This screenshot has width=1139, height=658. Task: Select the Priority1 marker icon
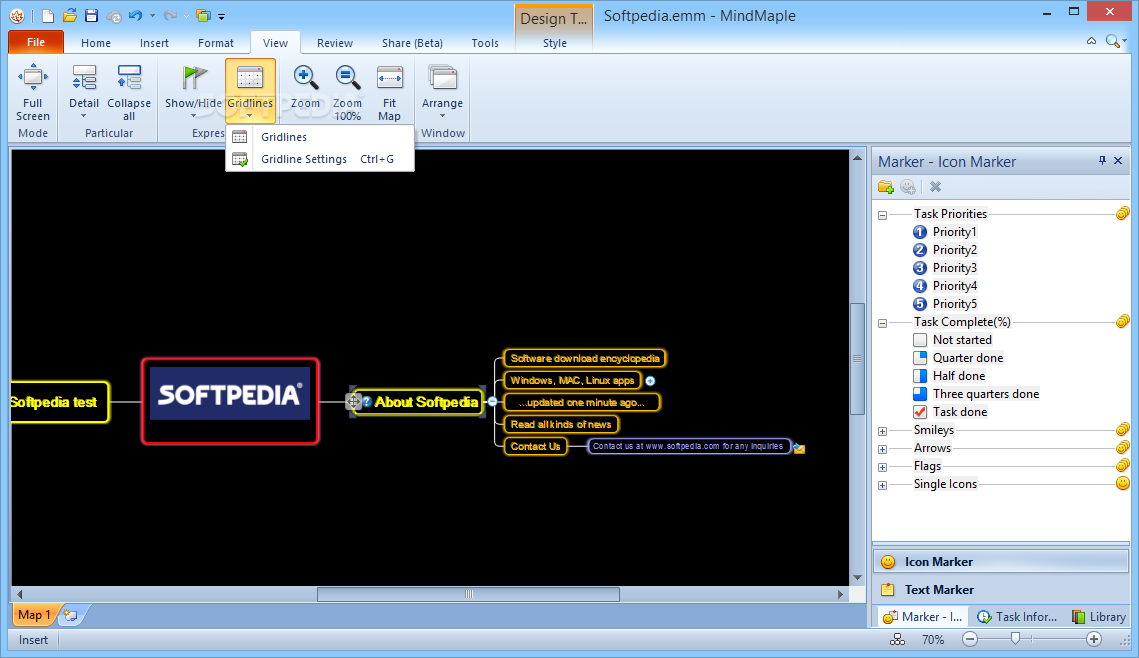pos(920,232)
